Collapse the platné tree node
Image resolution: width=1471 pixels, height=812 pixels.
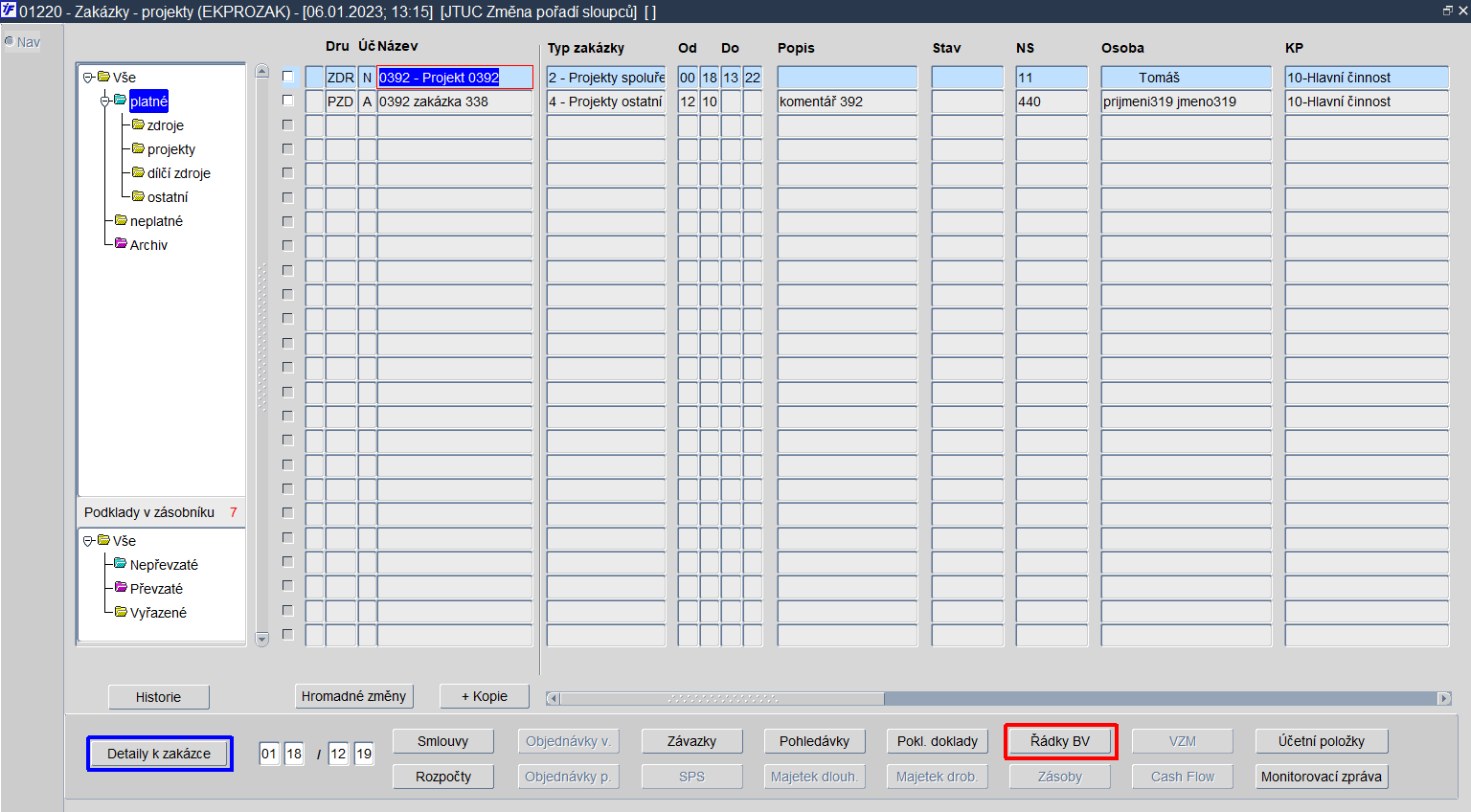pos(105,101)
